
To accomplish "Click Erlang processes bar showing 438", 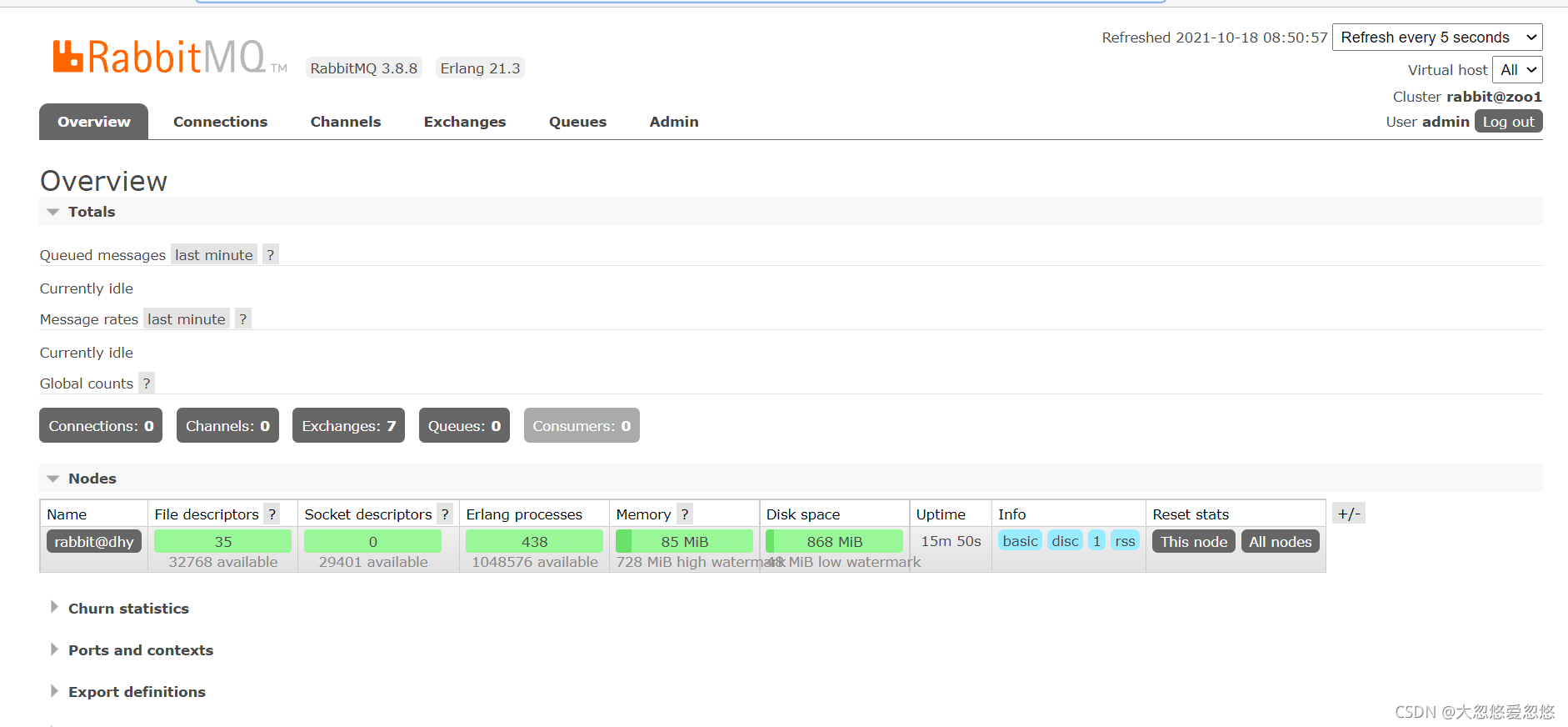I will (x=534, y=541).
